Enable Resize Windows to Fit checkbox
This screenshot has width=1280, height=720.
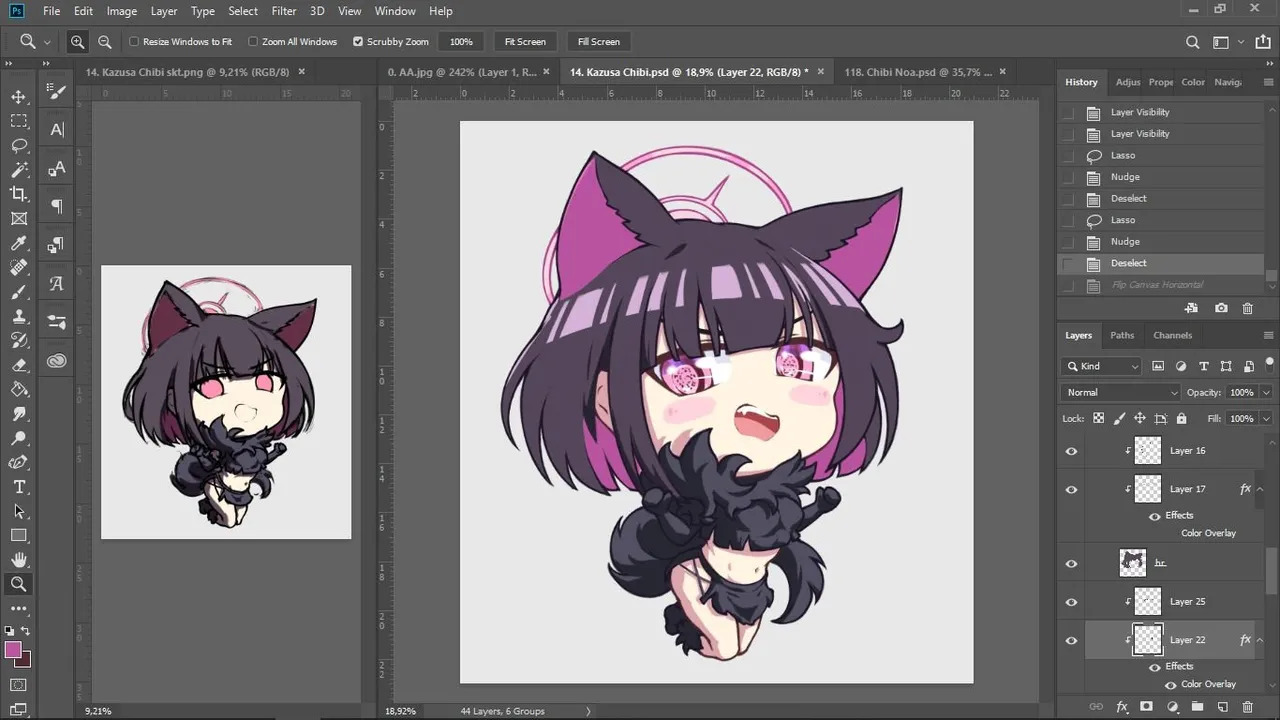(134, 42)
